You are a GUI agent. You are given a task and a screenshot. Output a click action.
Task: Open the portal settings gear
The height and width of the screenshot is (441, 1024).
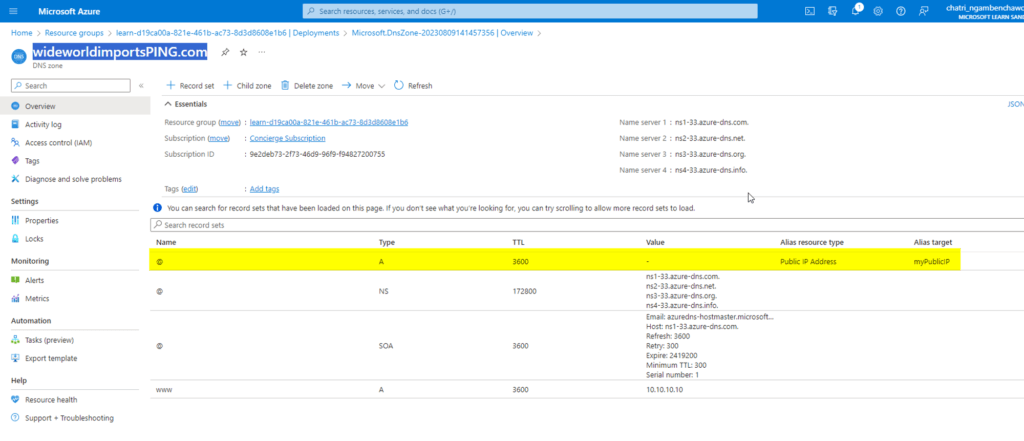tap(878, 11)
